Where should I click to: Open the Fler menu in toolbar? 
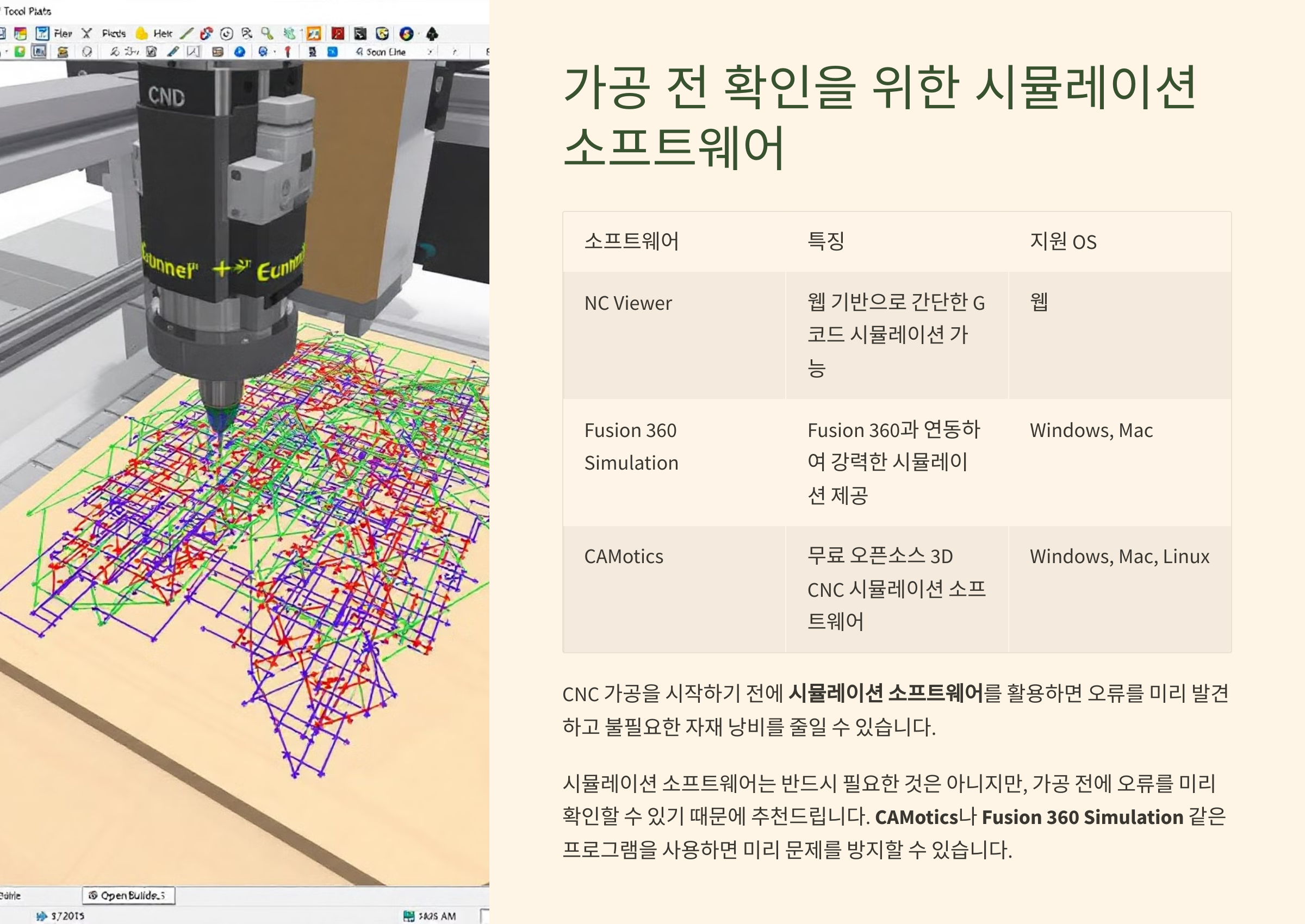click(x=63, y=34)
